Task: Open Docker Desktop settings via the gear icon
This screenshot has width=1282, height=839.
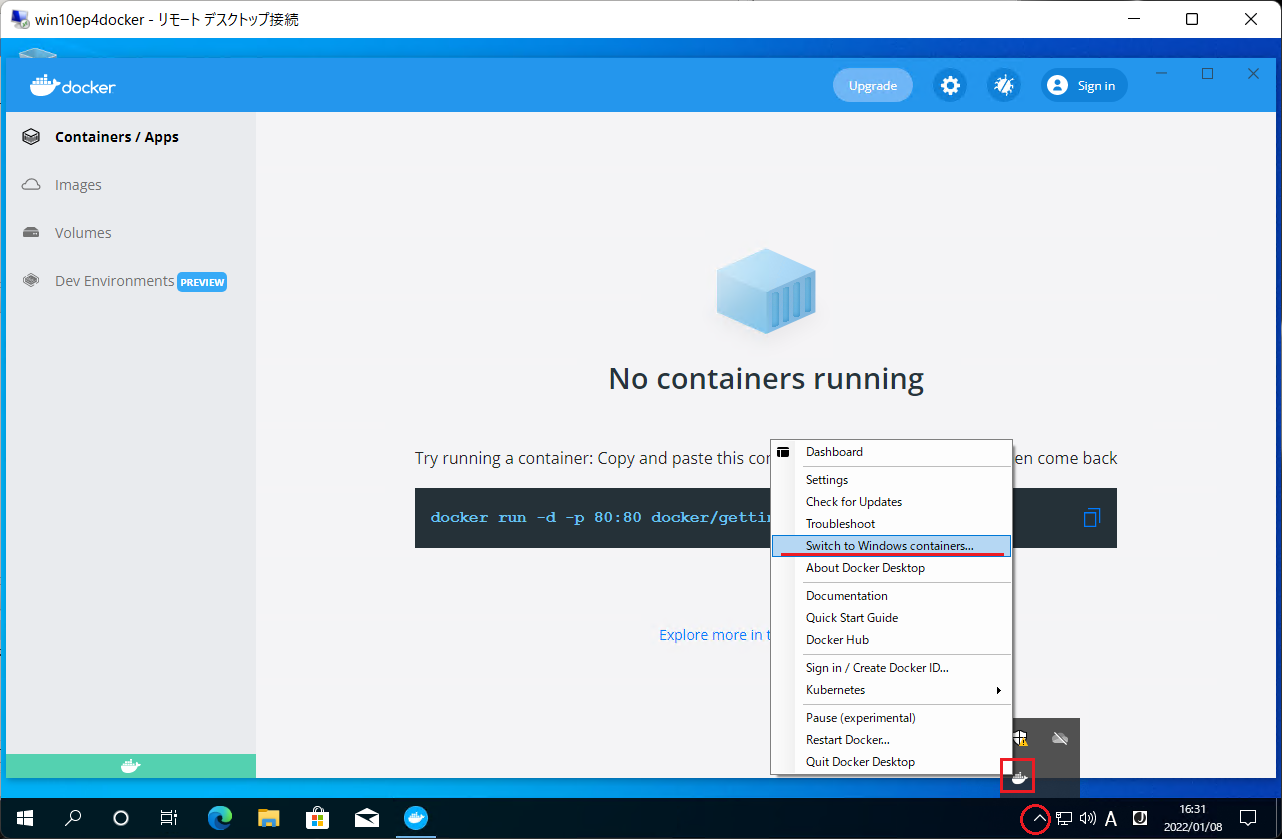Action: pos(949,85)
